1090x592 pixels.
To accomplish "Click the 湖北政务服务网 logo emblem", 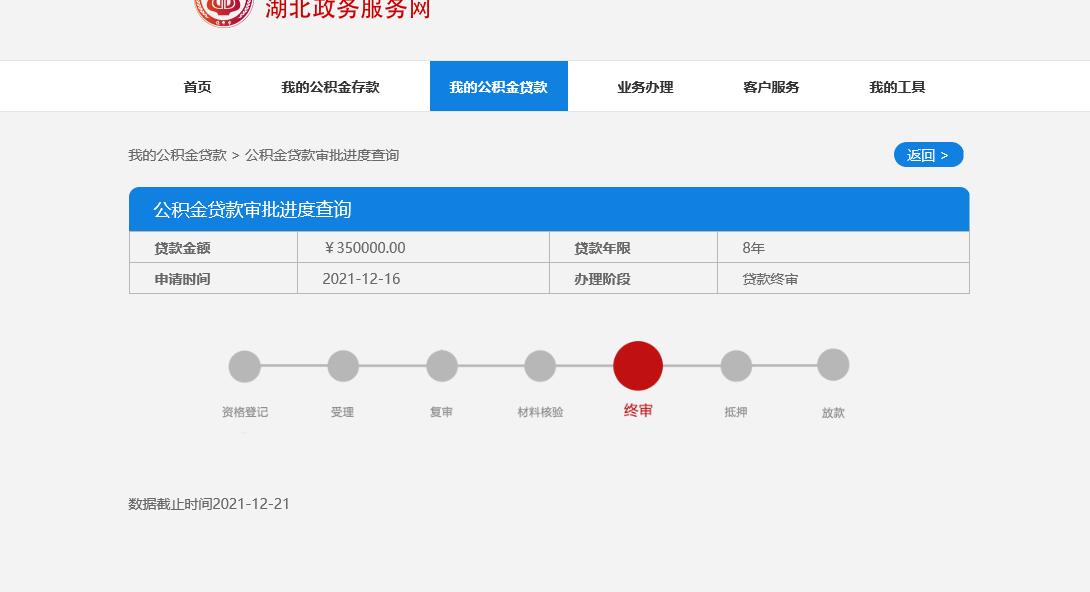I will pyautogui.click(x=222, y=10).
